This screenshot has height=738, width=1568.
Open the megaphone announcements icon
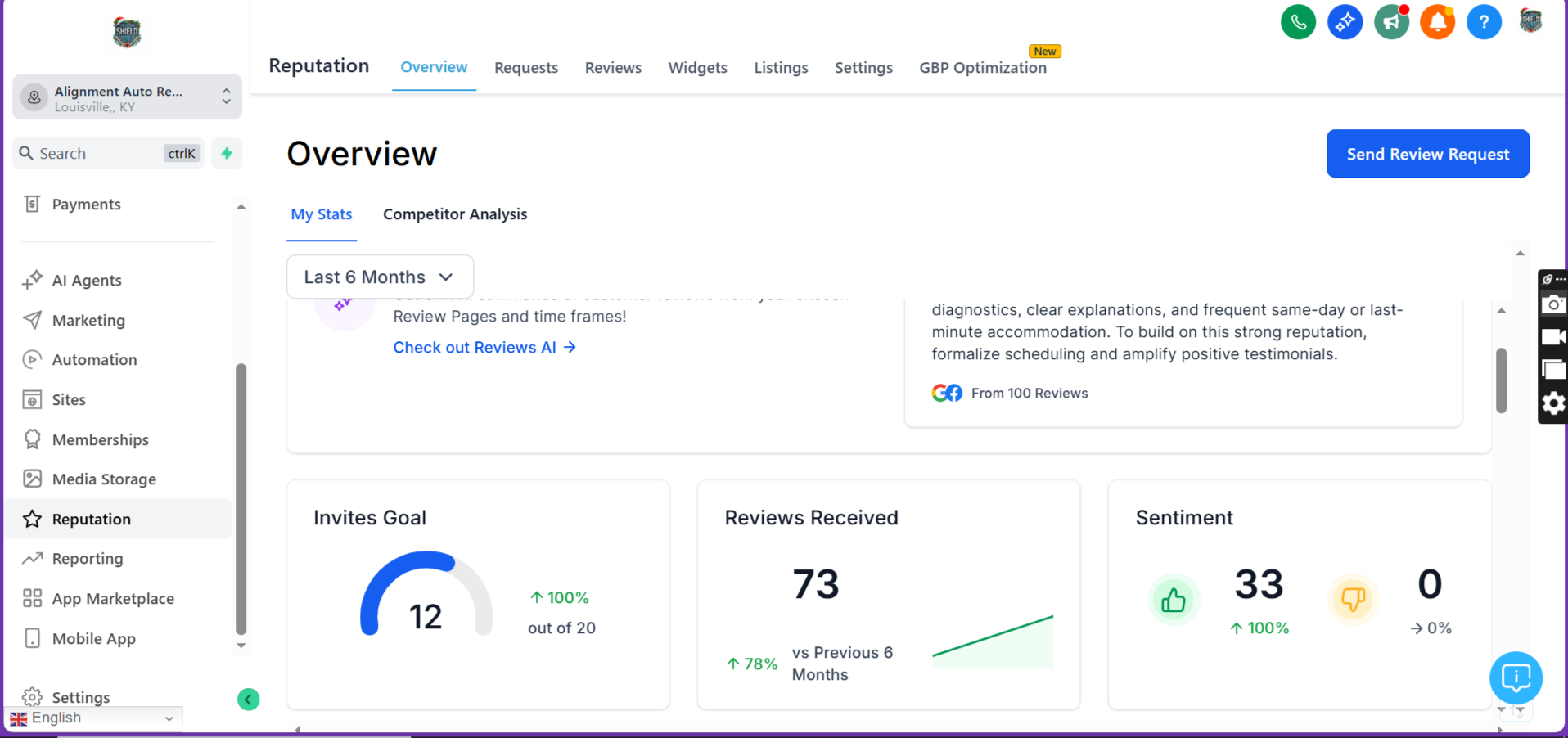(x=1391, y=22)
